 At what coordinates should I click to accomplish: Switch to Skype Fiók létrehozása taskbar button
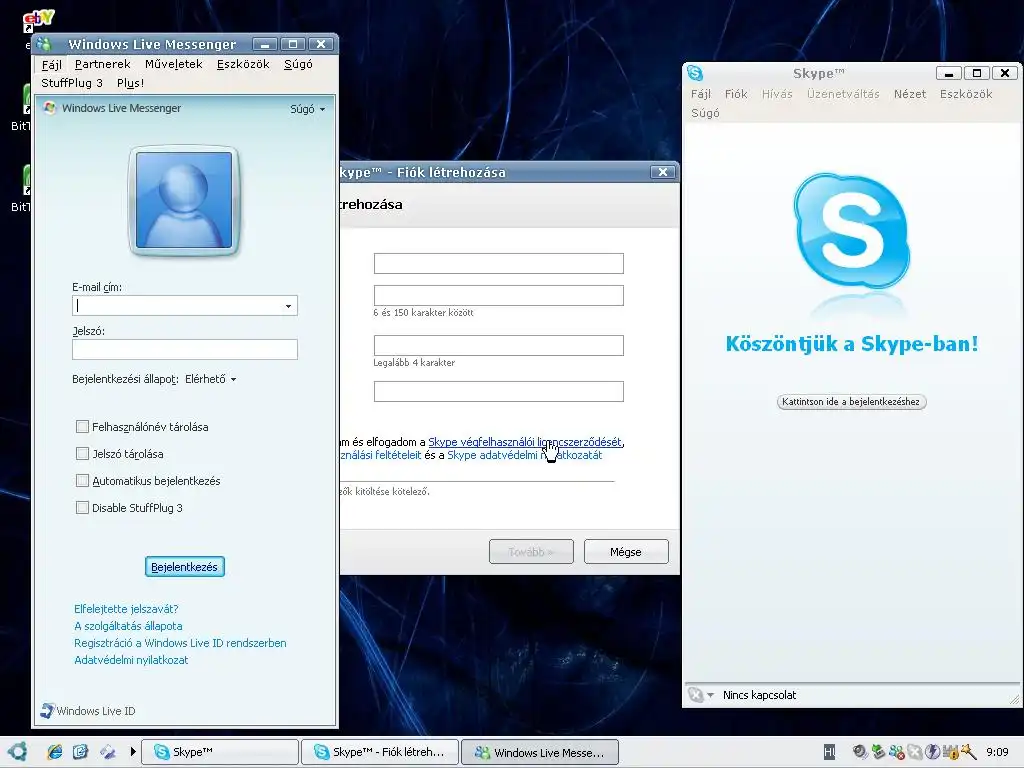380,752
